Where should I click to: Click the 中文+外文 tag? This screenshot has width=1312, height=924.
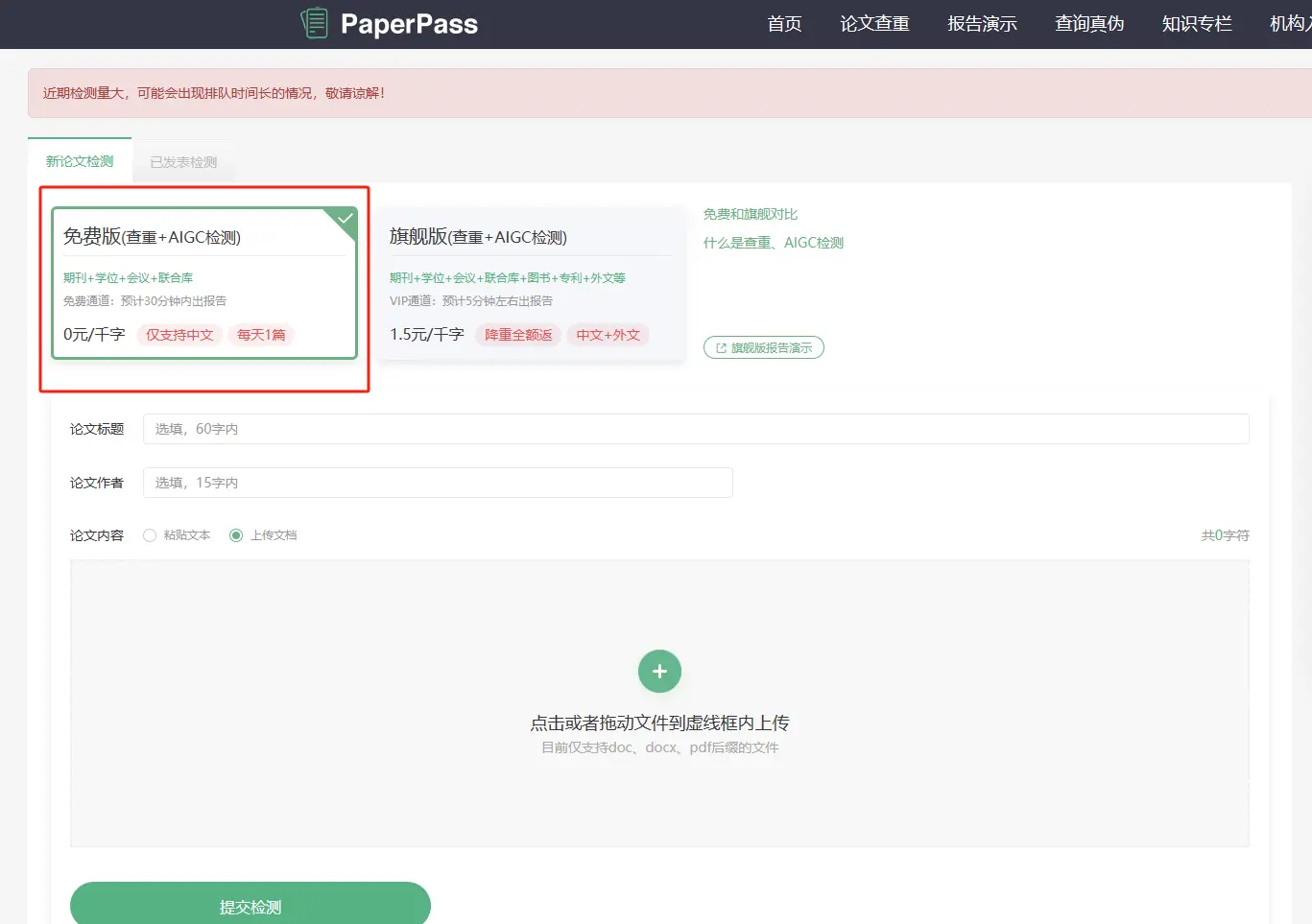point(608,335)
